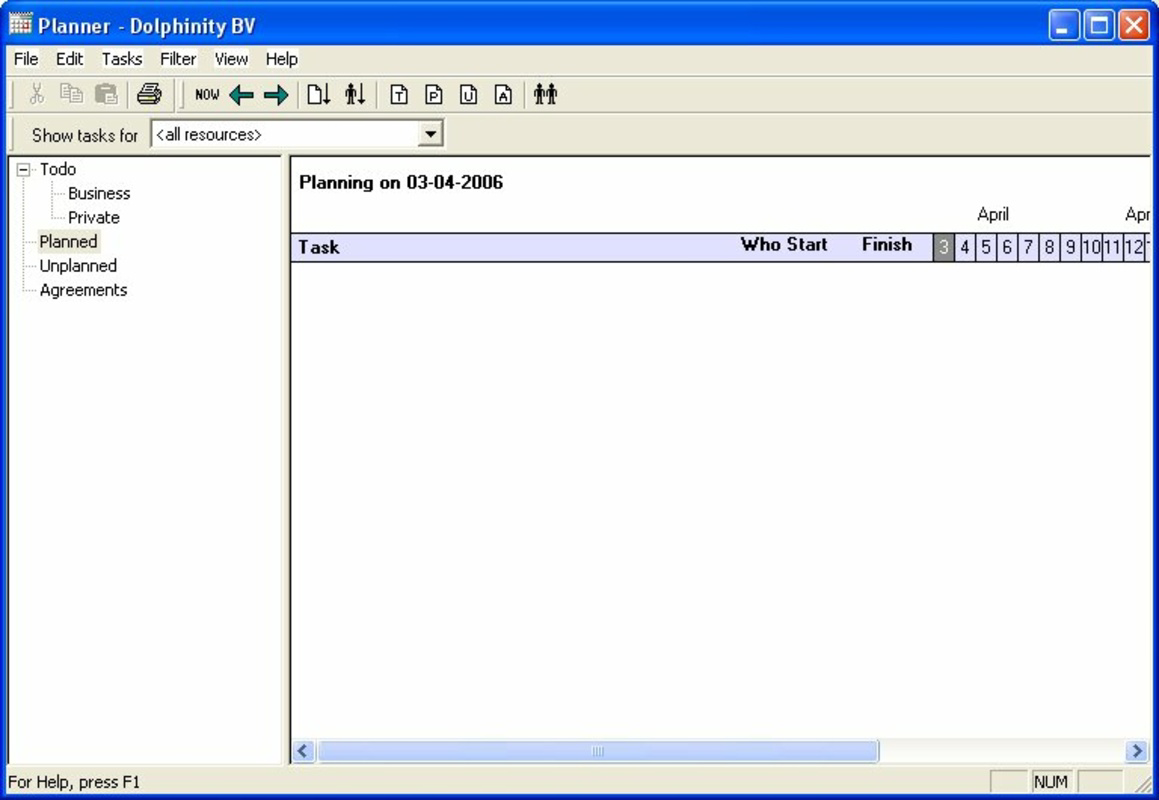Click the U filter icon on toolbar
Screen dimensions: 1159x800
click(468, 95)
